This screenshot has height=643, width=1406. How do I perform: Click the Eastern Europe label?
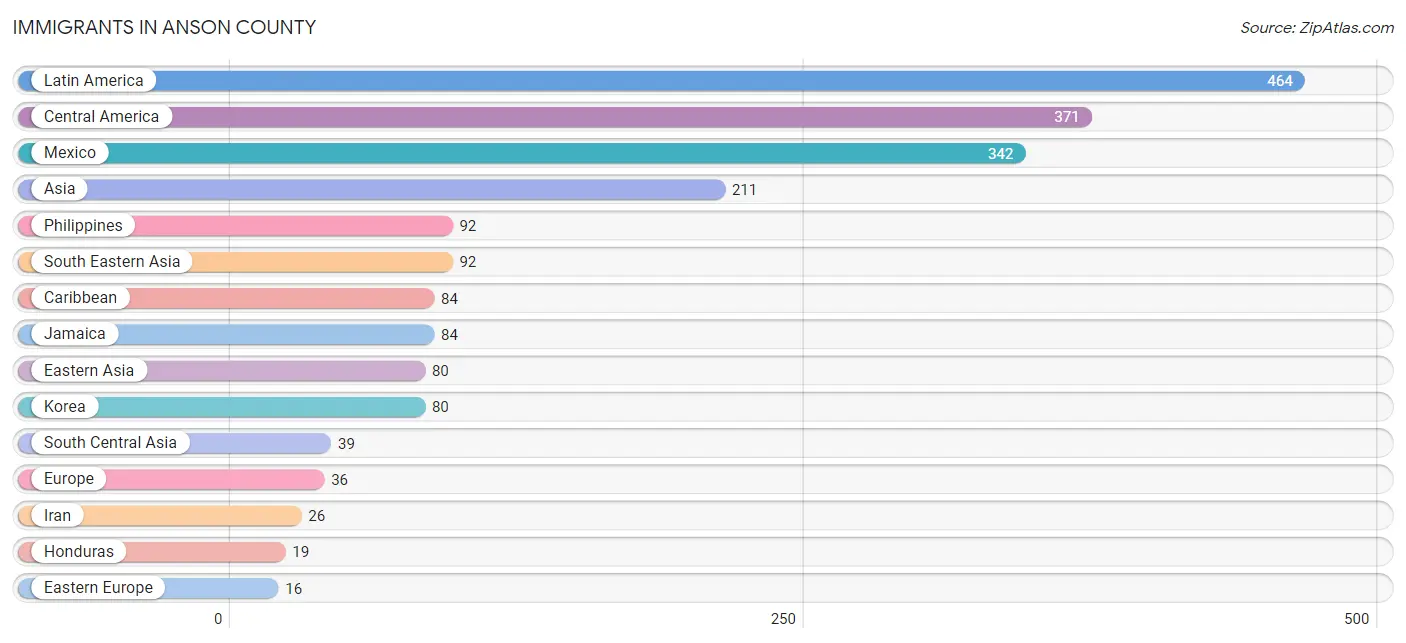(x=98, y=588)
